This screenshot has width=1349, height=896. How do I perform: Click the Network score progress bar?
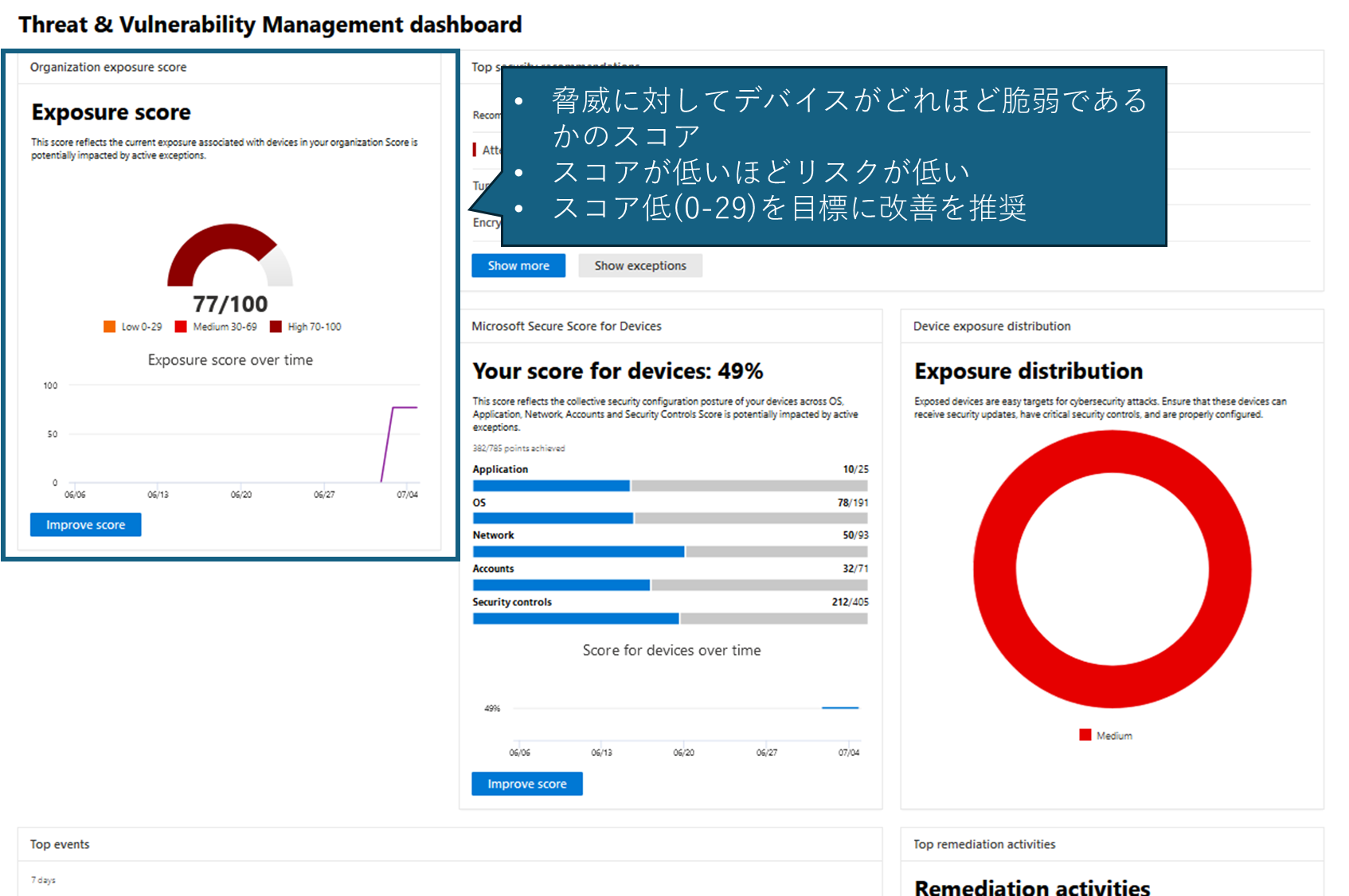[671, 552]
